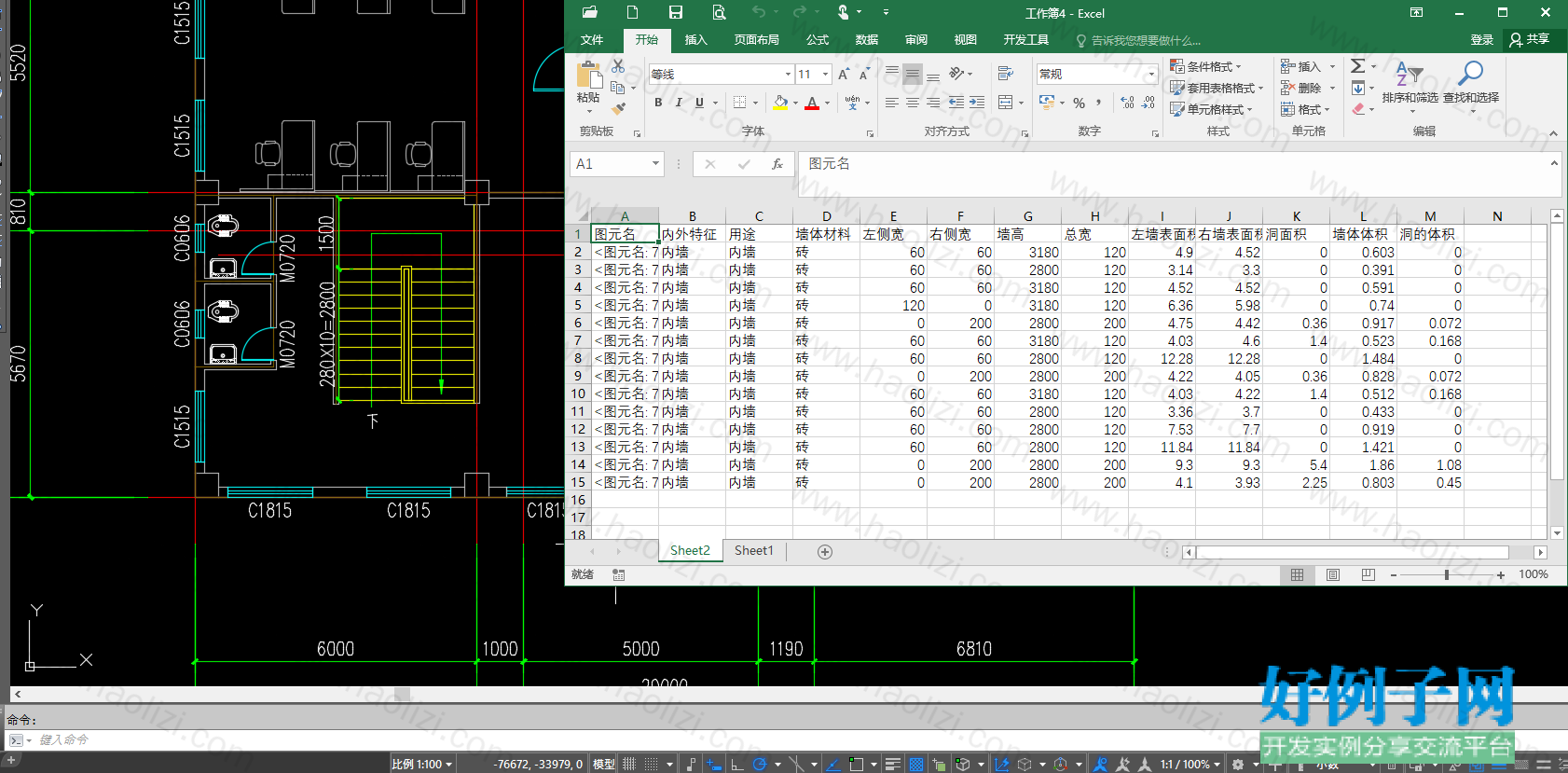This screenshot has height=773, width=1568.
Task: Toggle underline formatting
Action: (x=699, y=103)
